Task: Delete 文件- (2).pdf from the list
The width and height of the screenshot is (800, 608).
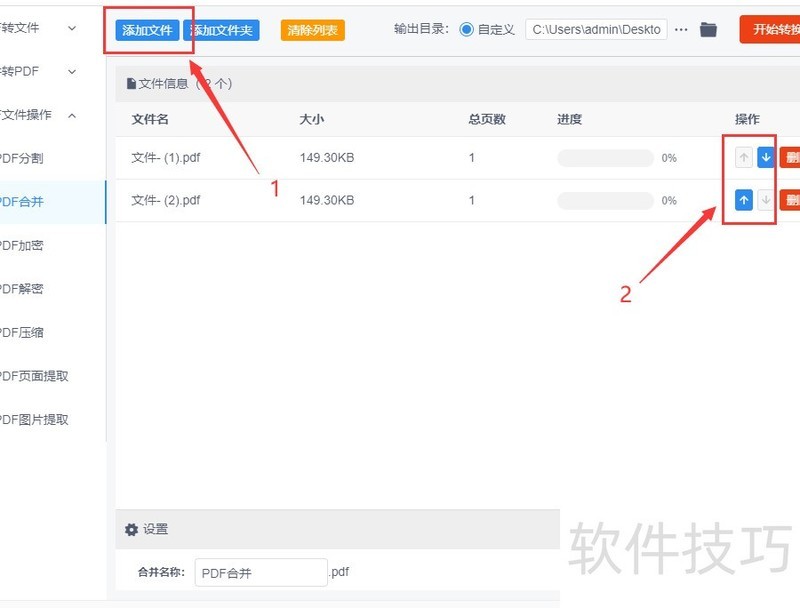Action: pos(790,200)
